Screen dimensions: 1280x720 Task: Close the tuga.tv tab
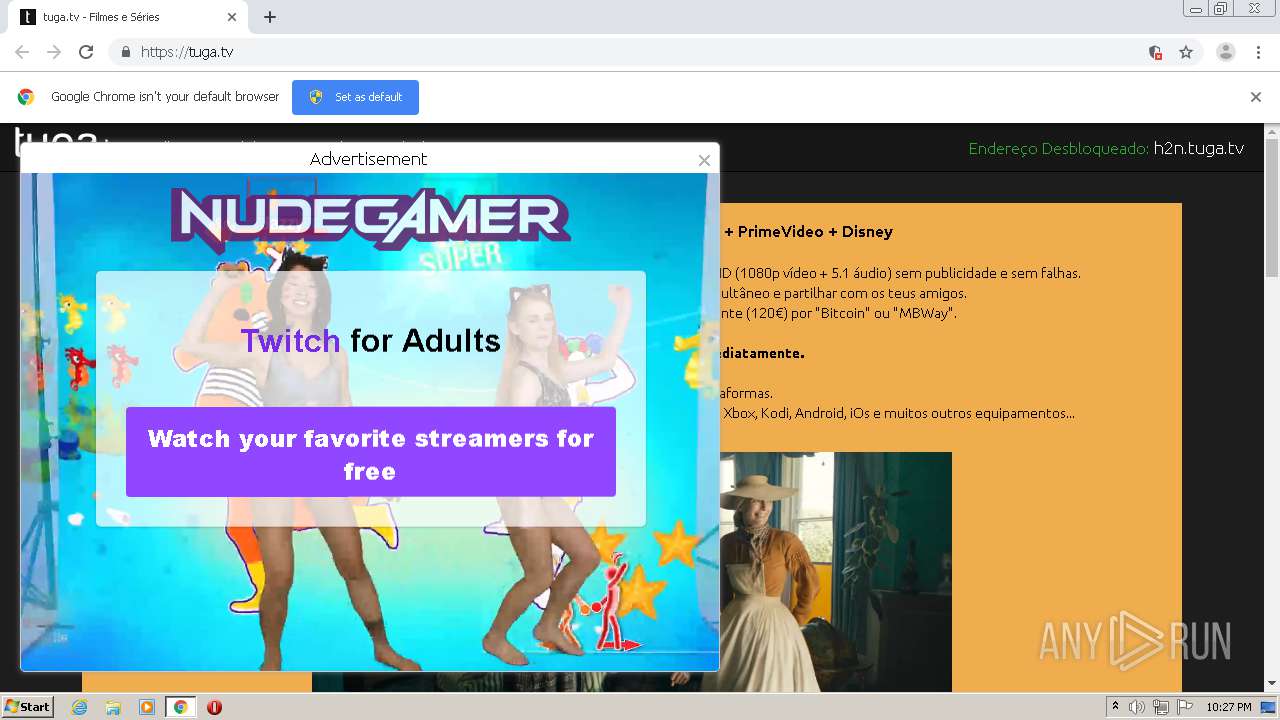pyautogui.click(x=232, y=17)
